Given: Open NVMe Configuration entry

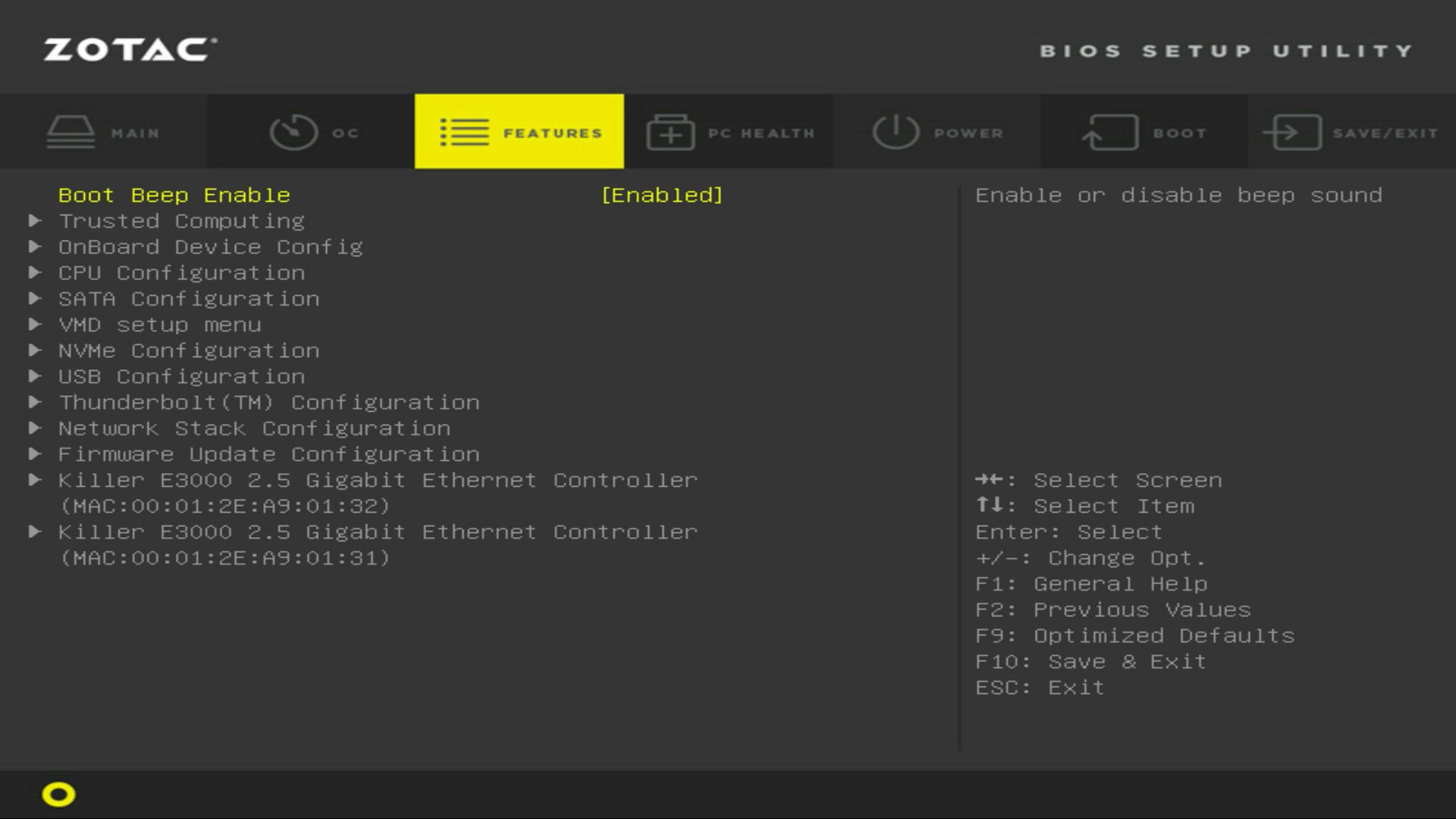Looking at the screenshot, I should 188,350.
